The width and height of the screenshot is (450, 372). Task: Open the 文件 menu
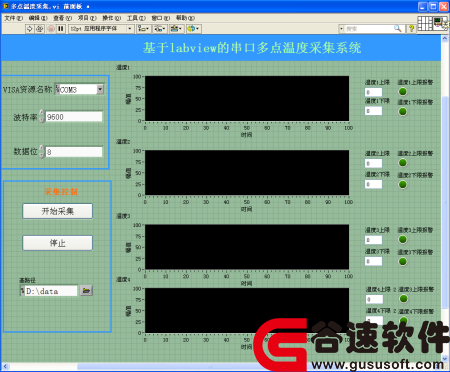click(x=13, y=18)
